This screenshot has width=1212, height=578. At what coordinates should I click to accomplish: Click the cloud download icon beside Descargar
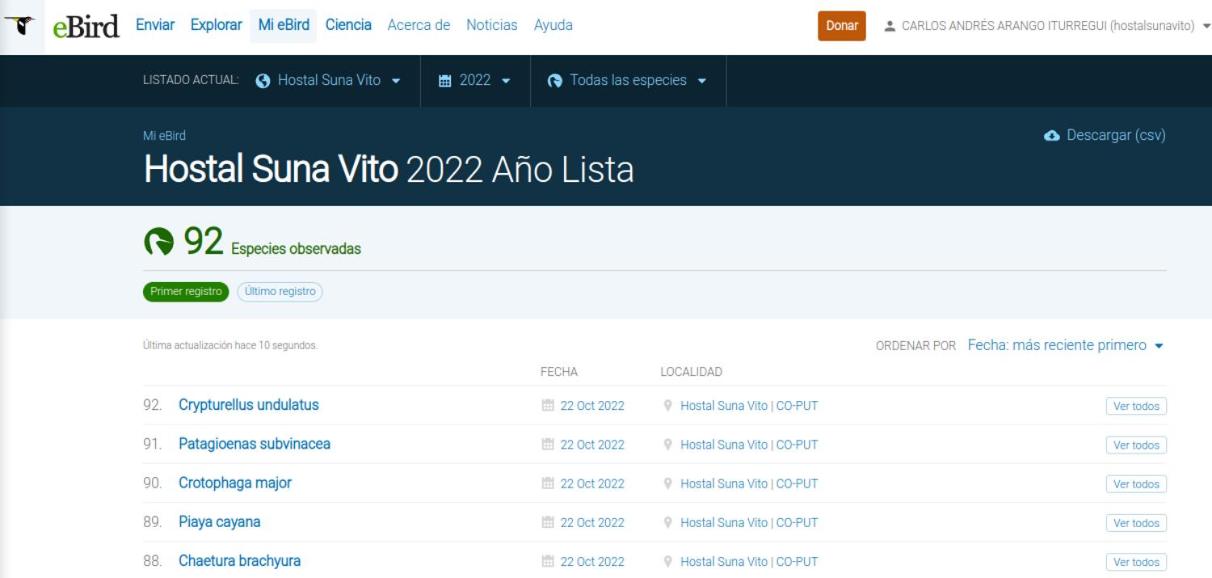pos(1051,136)
